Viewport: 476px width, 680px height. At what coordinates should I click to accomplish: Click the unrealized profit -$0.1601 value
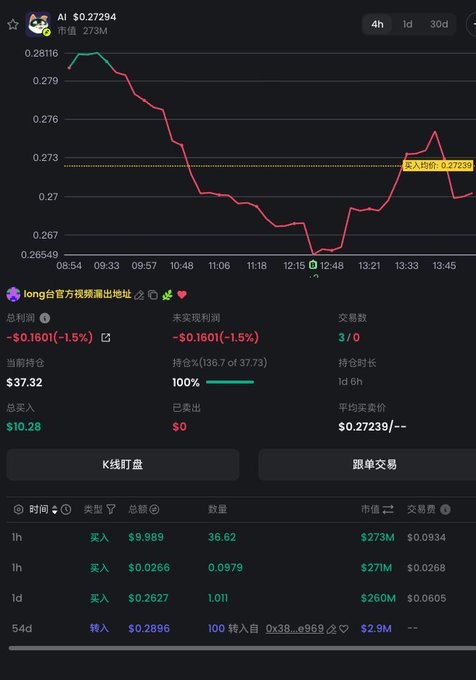215,337
